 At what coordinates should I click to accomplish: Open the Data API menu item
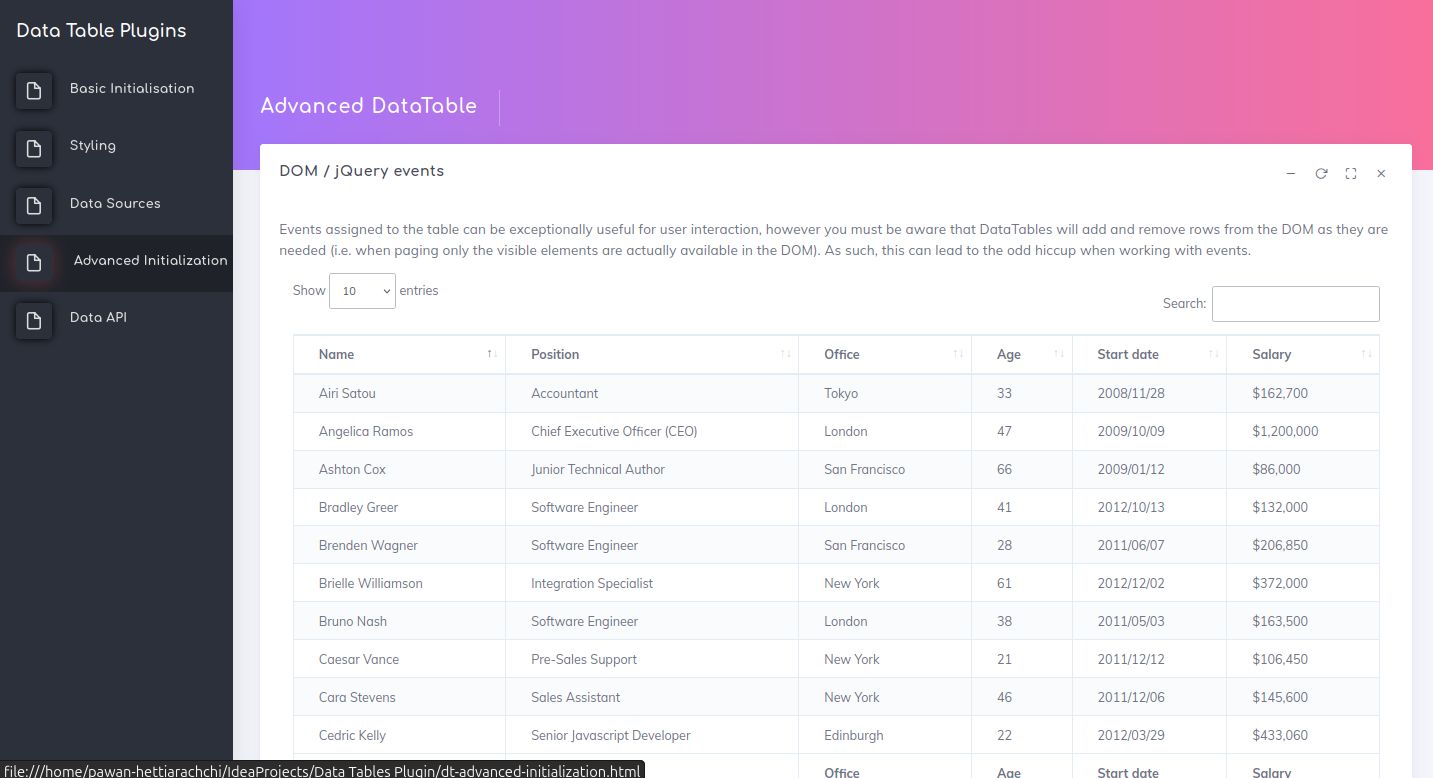tap(98, 318)
